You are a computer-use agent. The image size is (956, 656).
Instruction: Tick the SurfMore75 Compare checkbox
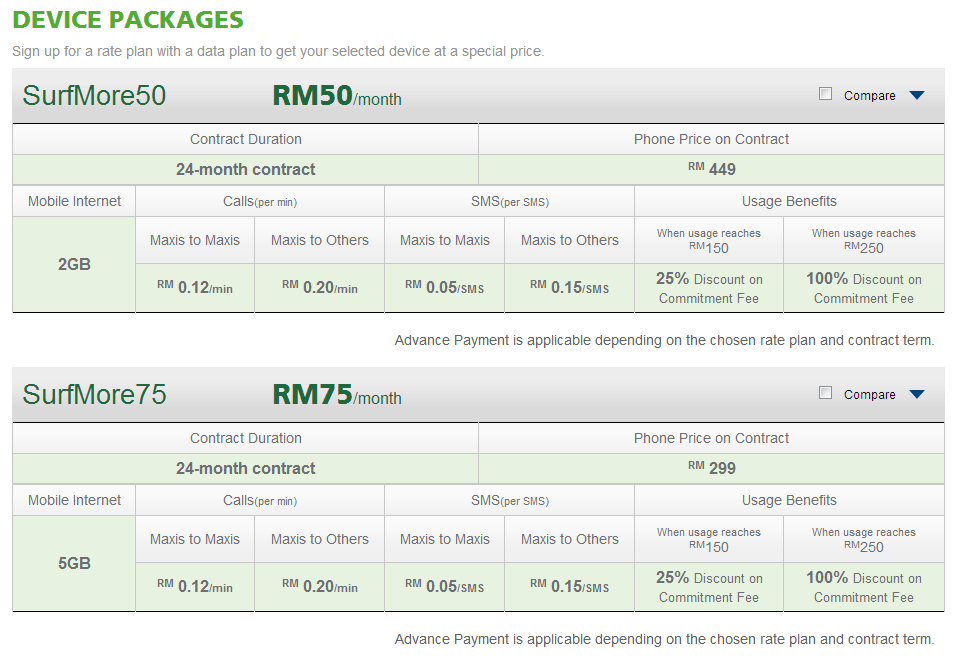[x=825, y=393]
